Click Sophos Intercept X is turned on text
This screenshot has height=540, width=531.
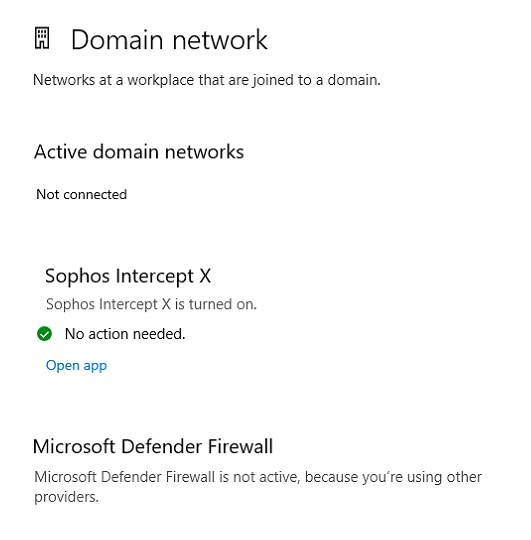pos(152,304)
